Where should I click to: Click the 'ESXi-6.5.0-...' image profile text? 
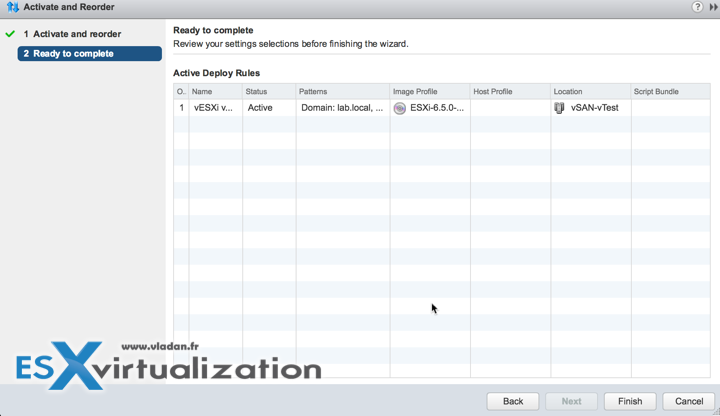pyautogui.click(x=437, y=108)
